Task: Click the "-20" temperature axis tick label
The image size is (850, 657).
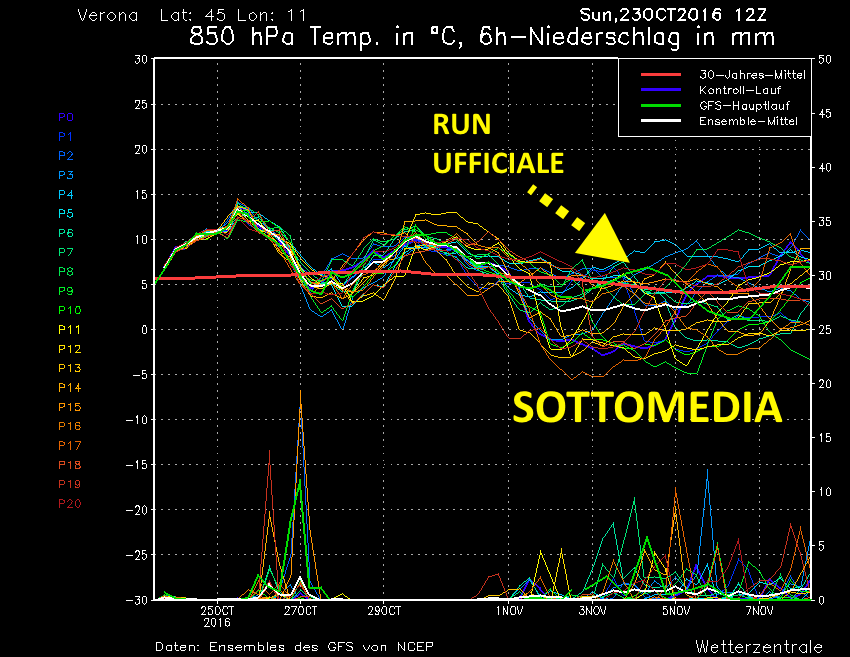Action: click(136, 510)
